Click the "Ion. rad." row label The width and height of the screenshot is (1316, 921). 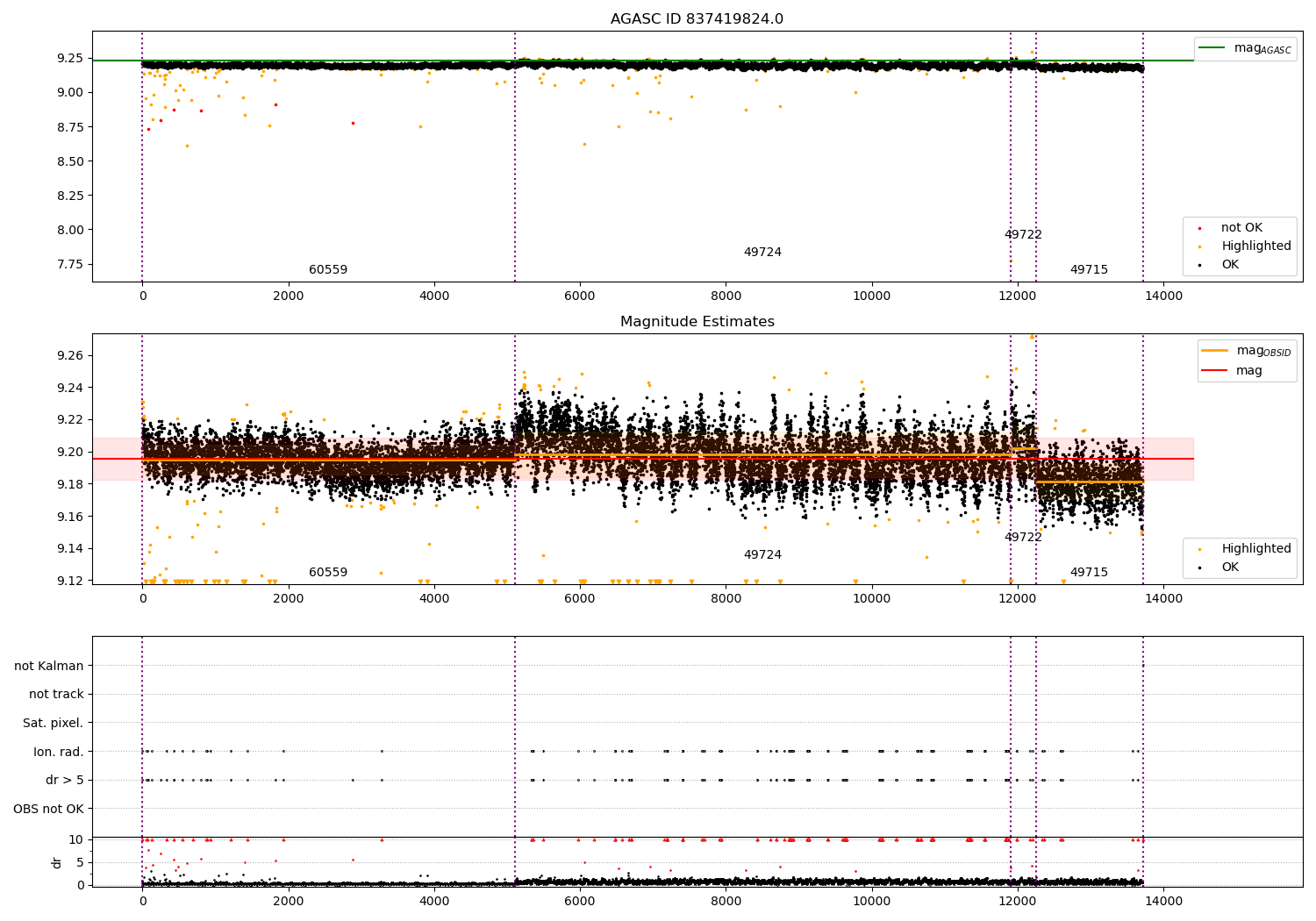click(59, 752)
